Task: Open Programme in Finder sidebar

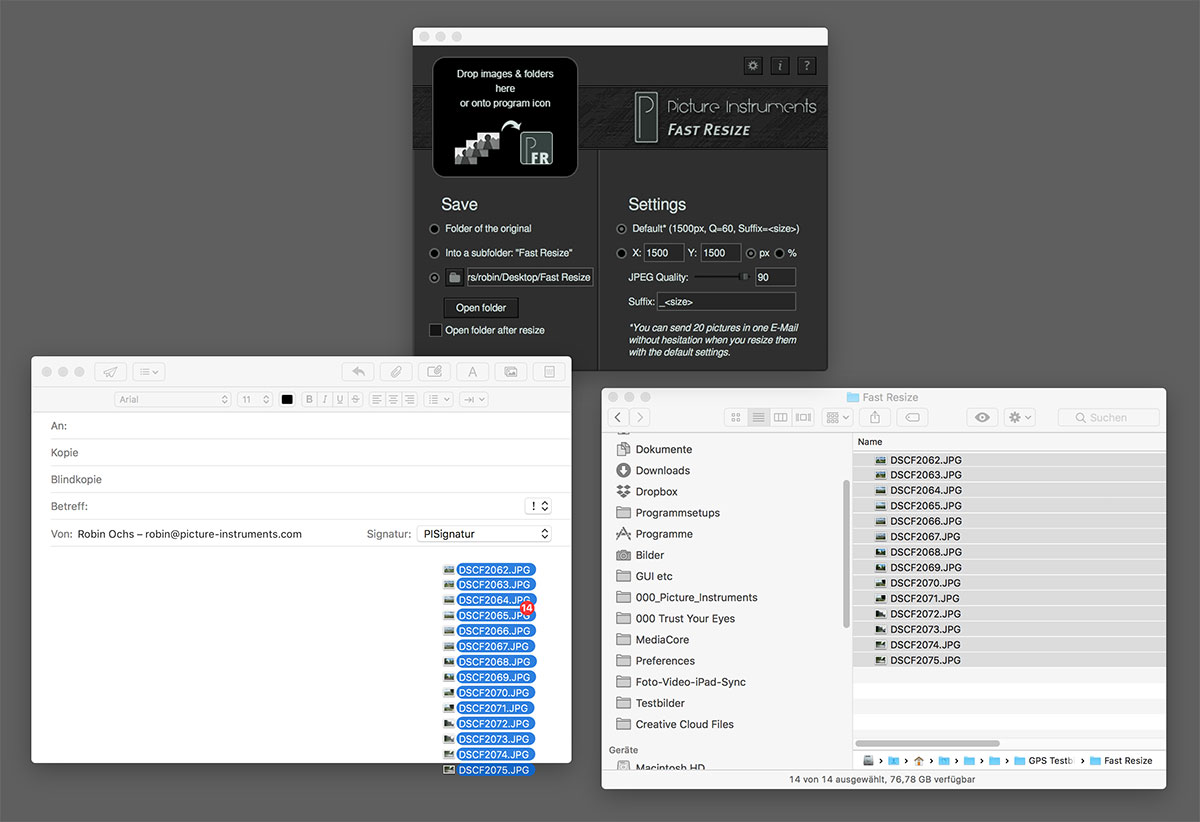Action: tap(664, 534)
